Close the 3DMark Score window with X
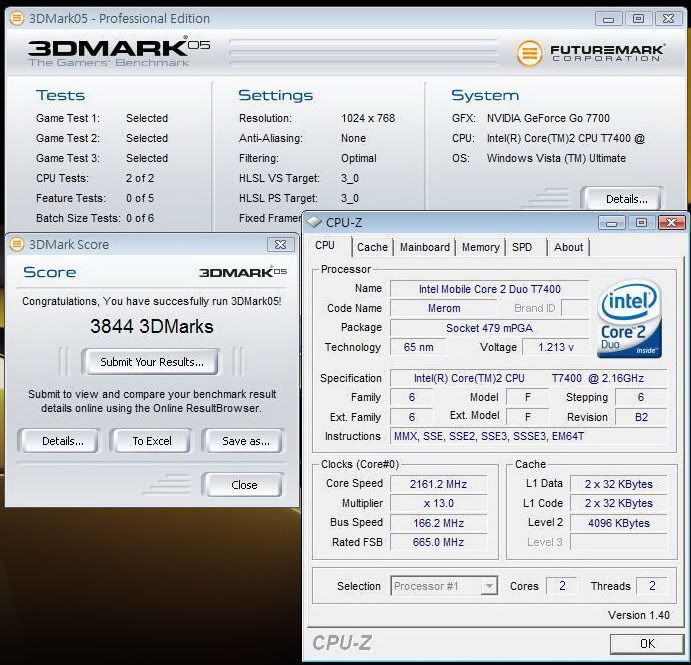Image resolution: width=691 pixels, height=665 pixels. (x=280, y=245)
